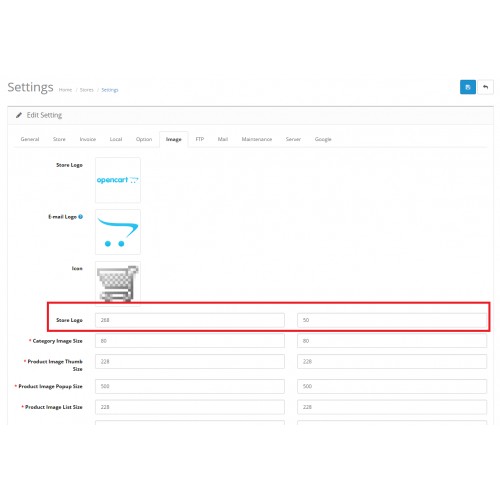Click the Product Image Popup Size height field
Image resolution: width=500 pixels, height=500 pixels.
point(392,386)
